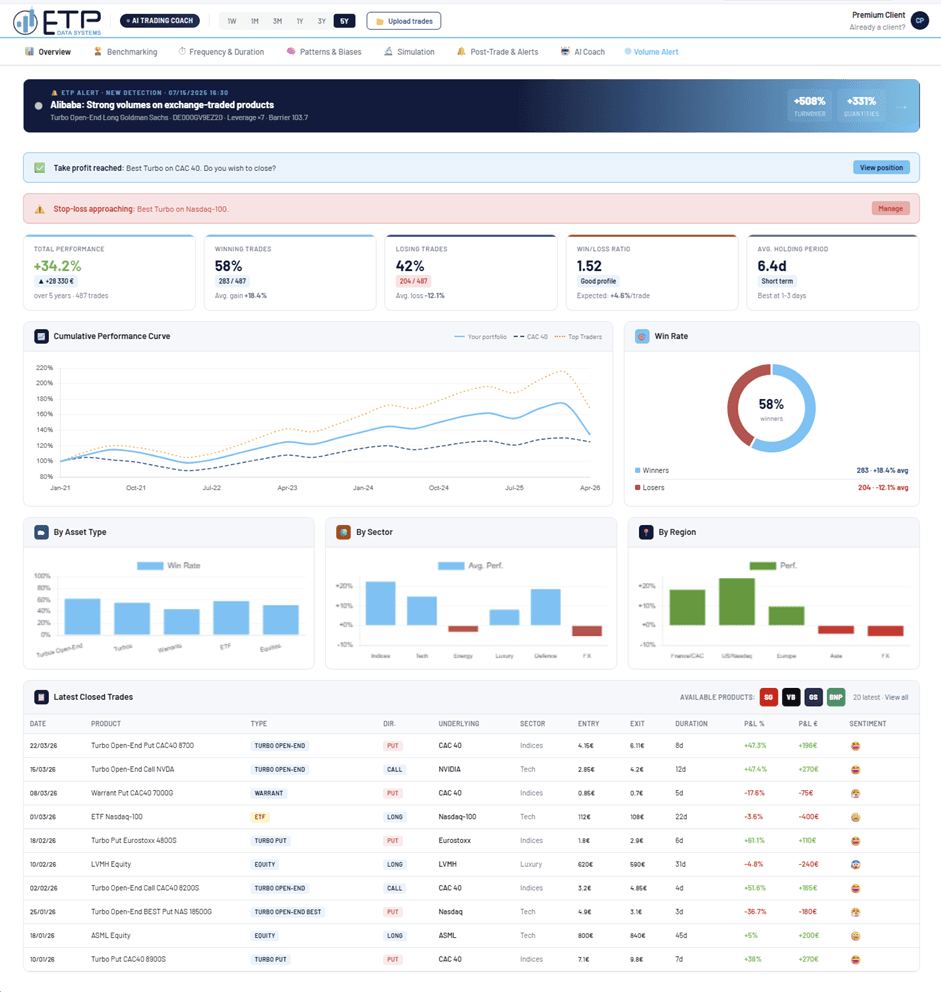Select the SG product badge

768,697
